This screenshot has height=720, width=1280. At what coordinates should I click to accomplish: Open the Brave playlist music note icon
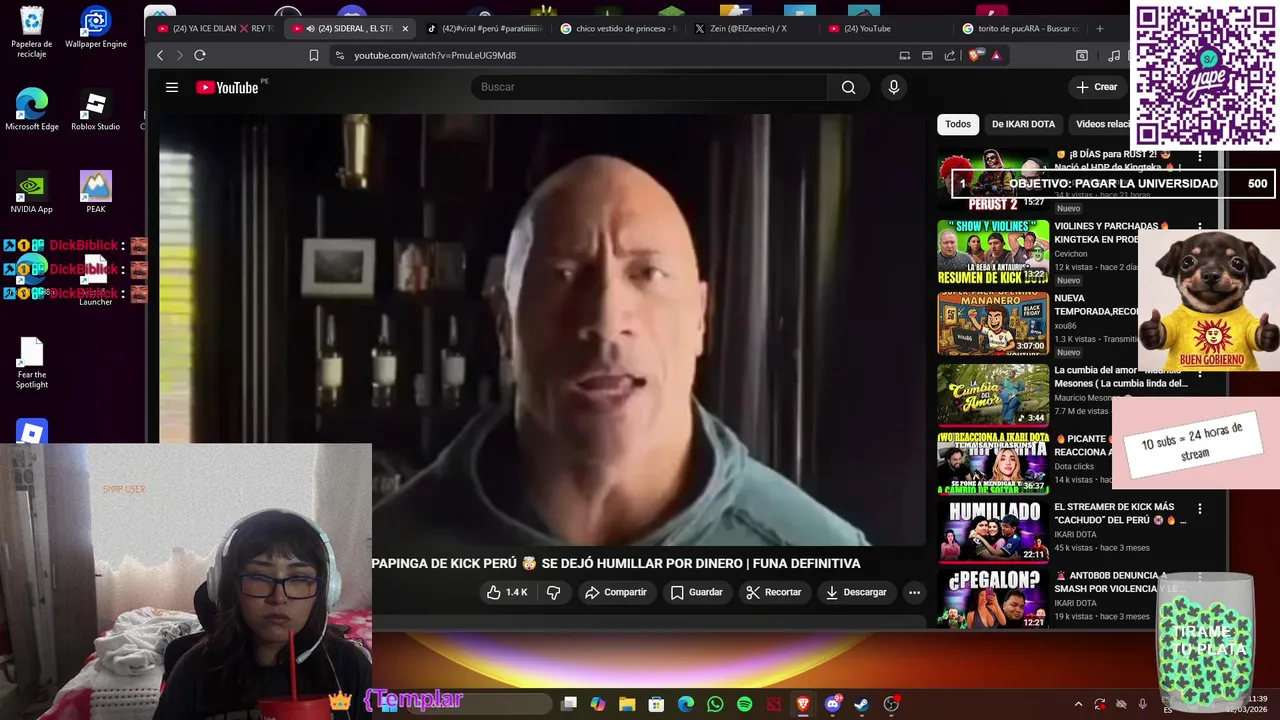[1114, 56]
